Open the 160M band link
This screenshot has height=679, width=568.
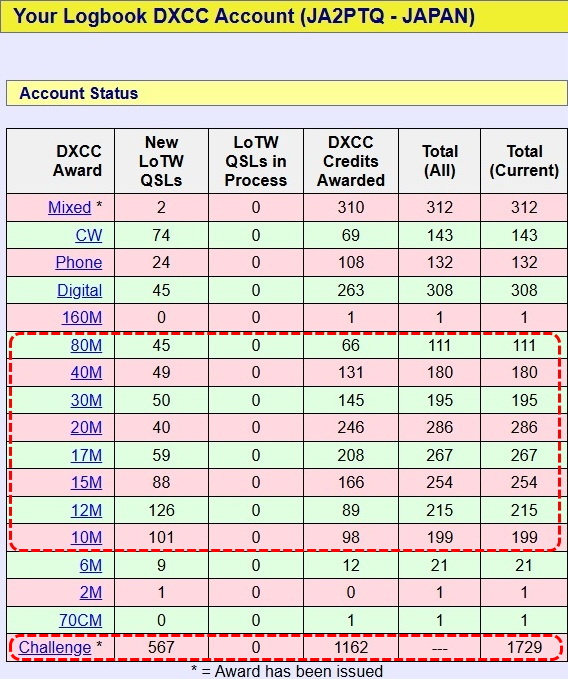(x=82, y=317)
